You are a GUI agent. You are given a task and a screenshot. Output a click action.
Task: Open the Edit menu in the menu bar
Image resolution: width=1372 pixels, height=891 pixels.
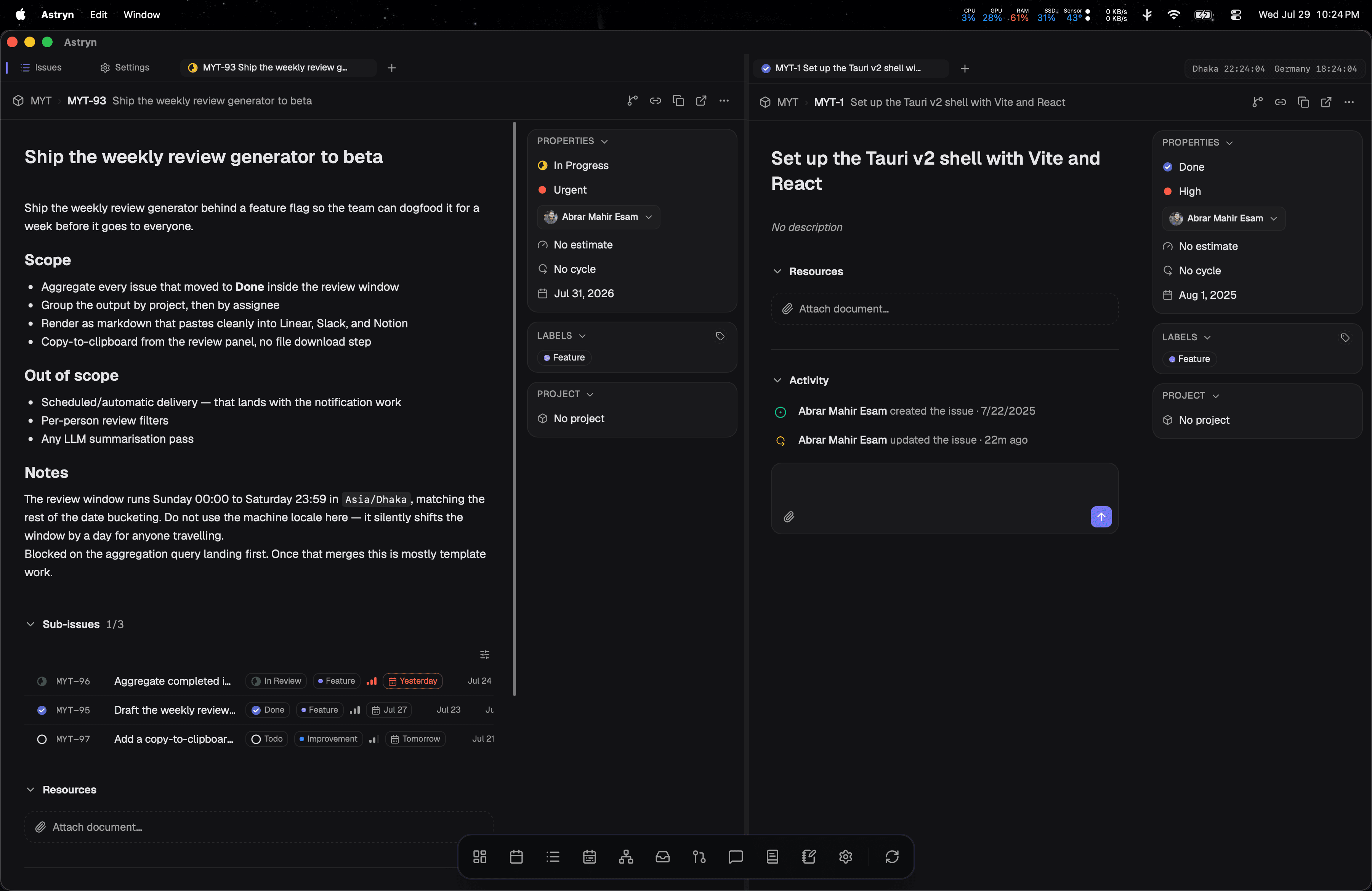(x=99, y=15)
